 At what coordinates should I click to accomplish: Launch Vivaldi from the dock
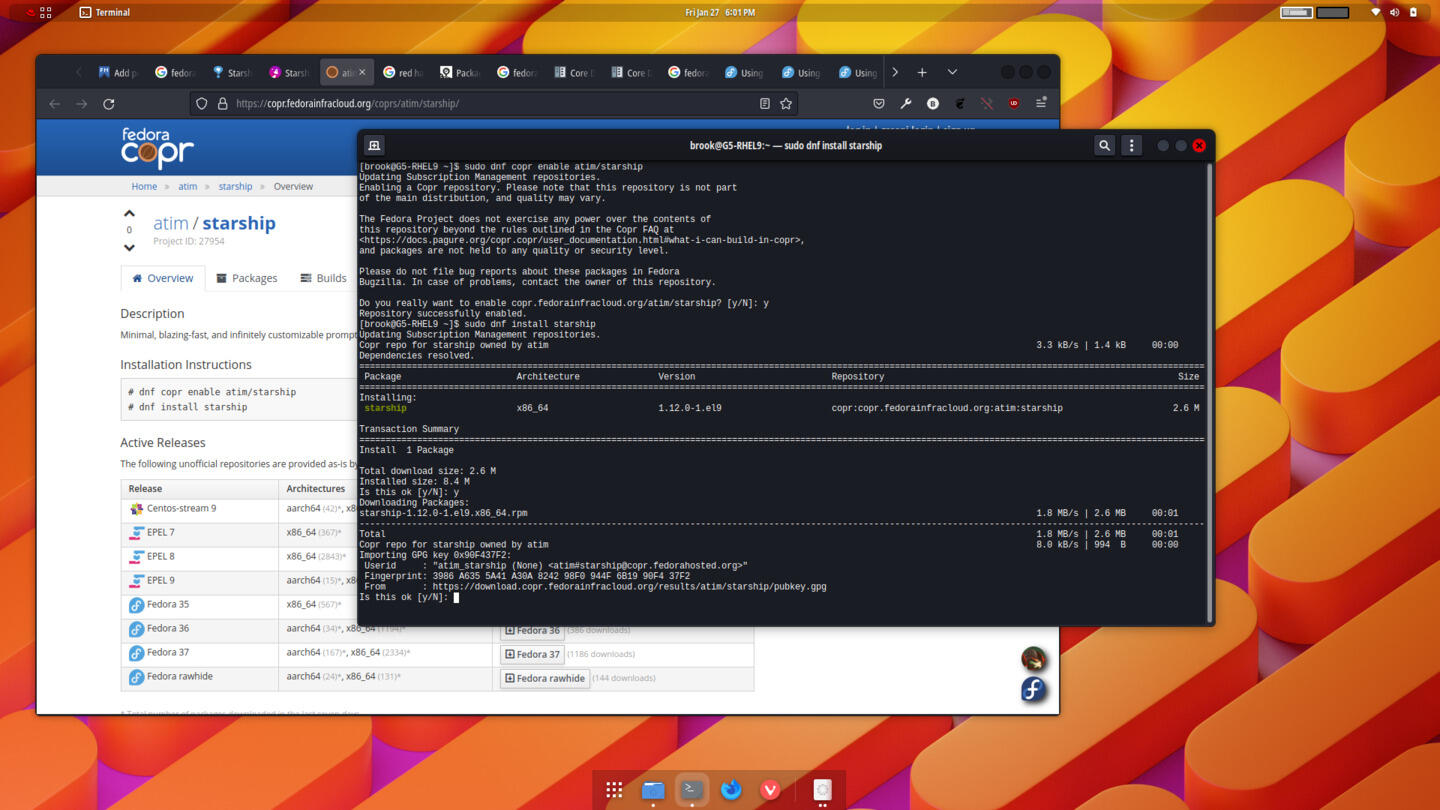(770, 789)
